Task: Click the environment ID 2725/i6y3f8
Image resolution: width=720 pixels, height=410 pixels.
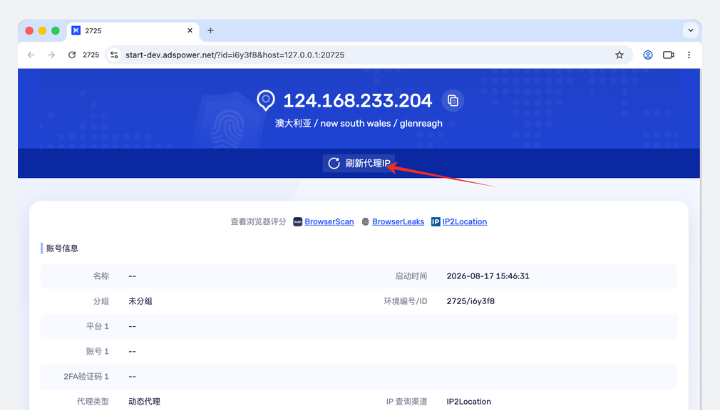Action: [x=470, y=301]
